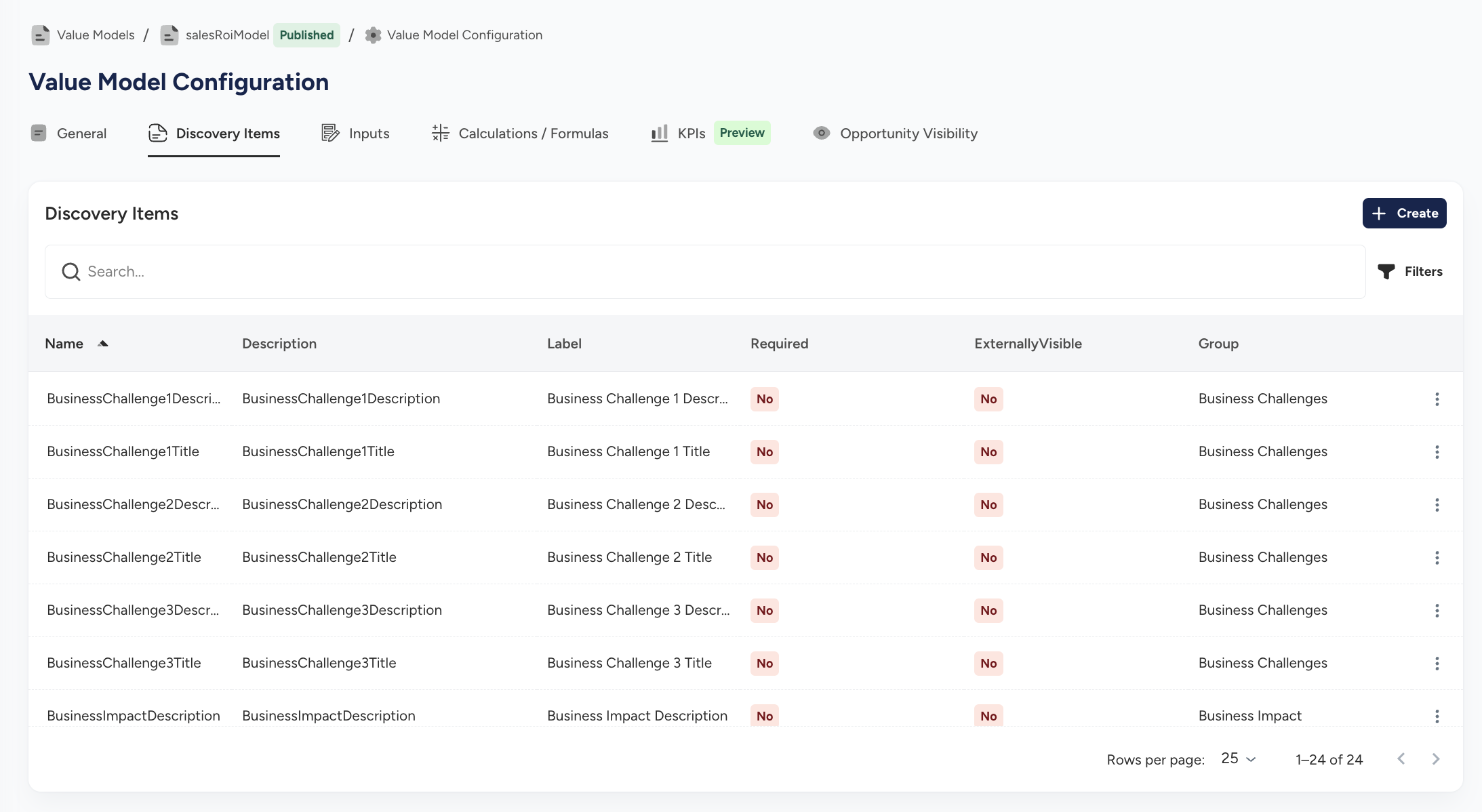
Task: Expand the Rows per page dropdown
Action: click(x=1239, y=759)
